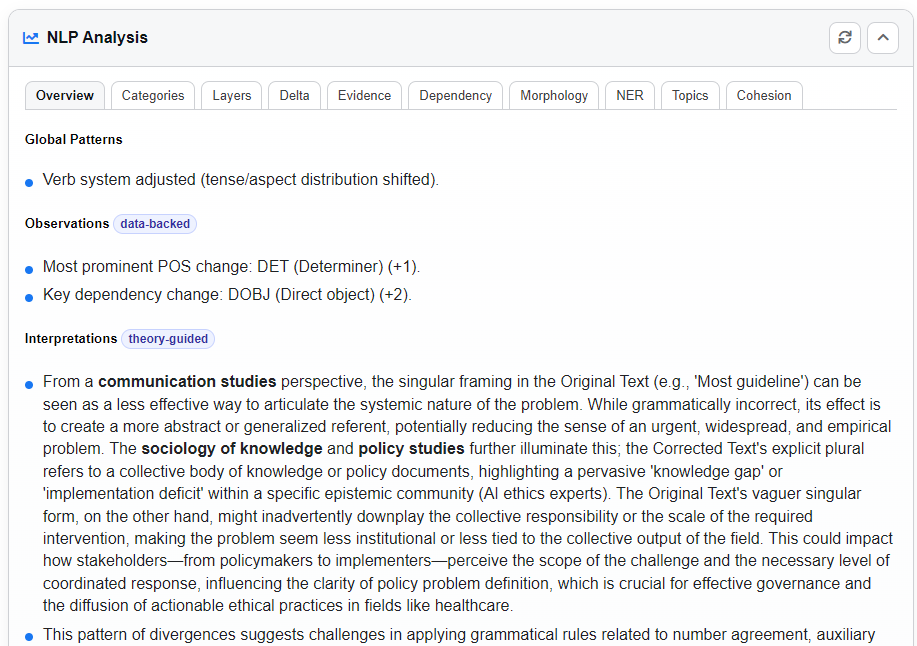Click the bold 'communication studies' text

point(187,381)
